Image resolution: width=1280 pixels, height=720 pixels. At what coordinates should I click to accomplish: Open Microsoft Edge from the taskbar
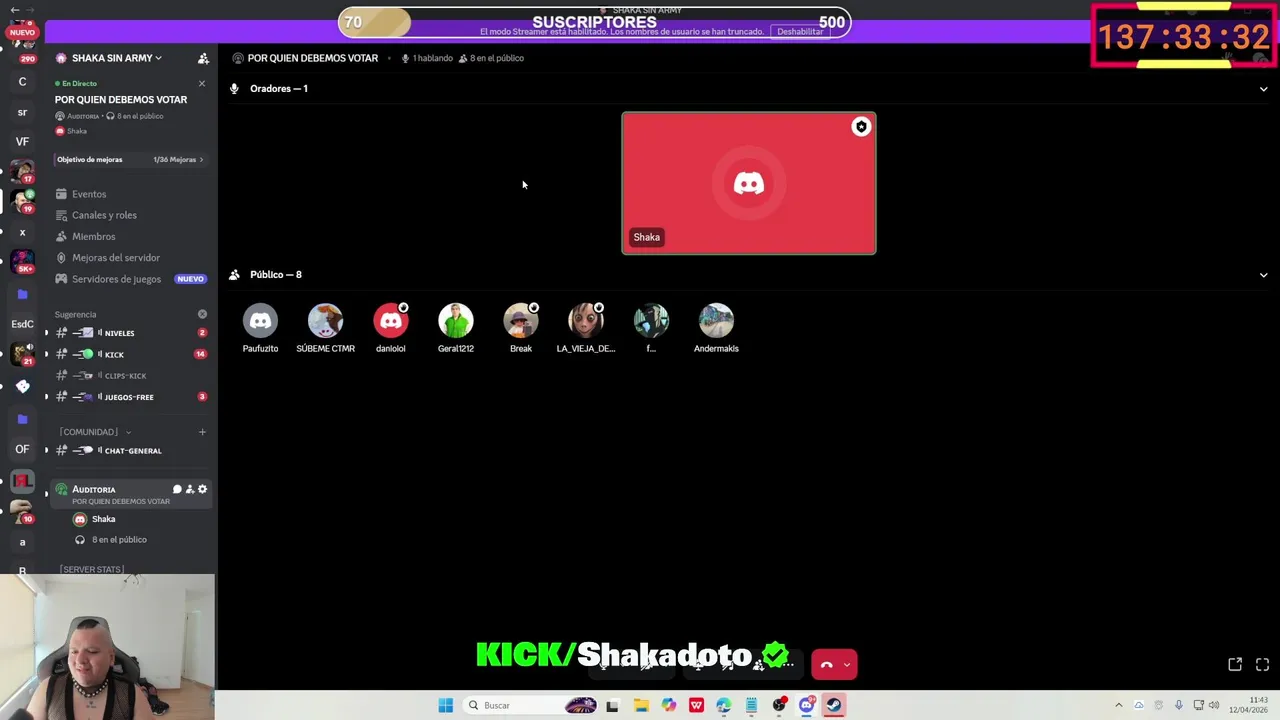[723, 705]
